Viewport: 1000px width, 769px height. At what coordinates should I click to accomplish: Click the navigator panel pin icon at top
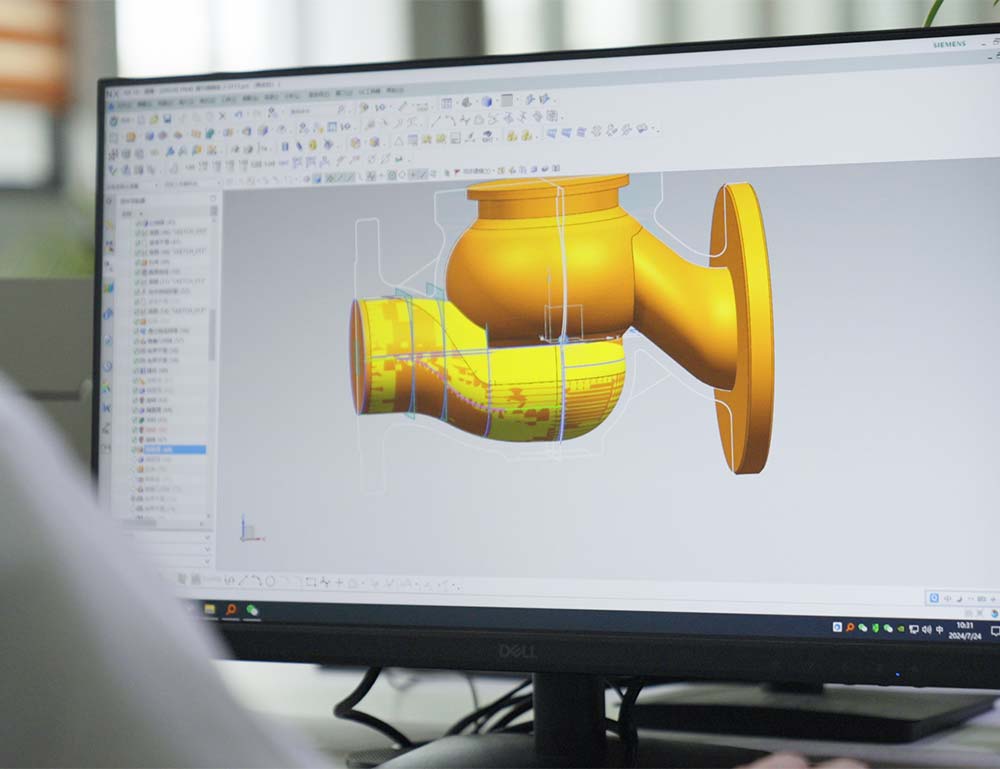[212, 199]
